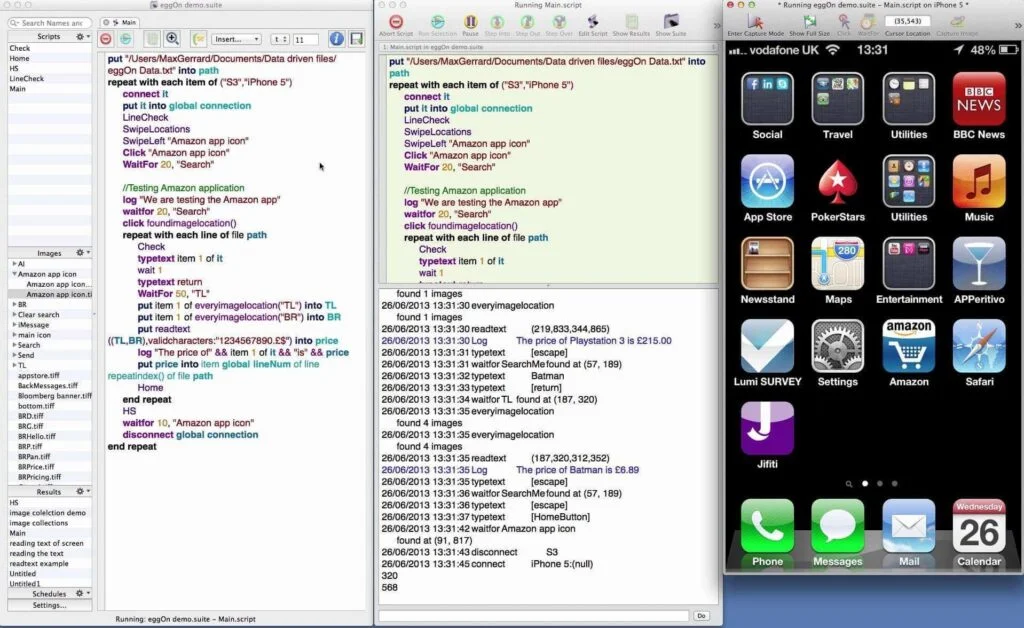
Task: Expand the Clear search image group
Action: pyautogui.click(x=14, y=315)
